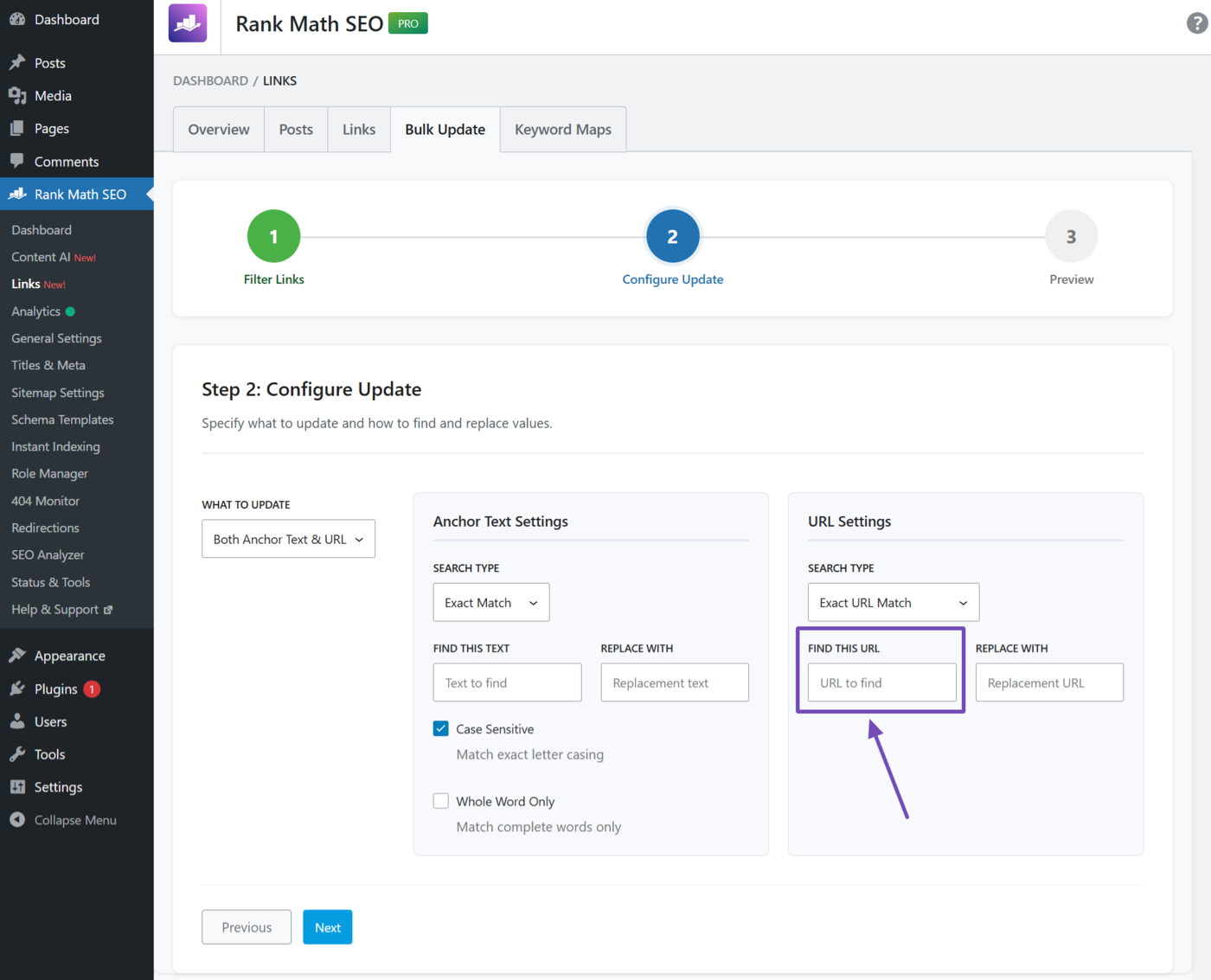Click the Rank Math SEO logo icon
Viewport: 1211px width, 980px height.
click(x=187, y=23)
